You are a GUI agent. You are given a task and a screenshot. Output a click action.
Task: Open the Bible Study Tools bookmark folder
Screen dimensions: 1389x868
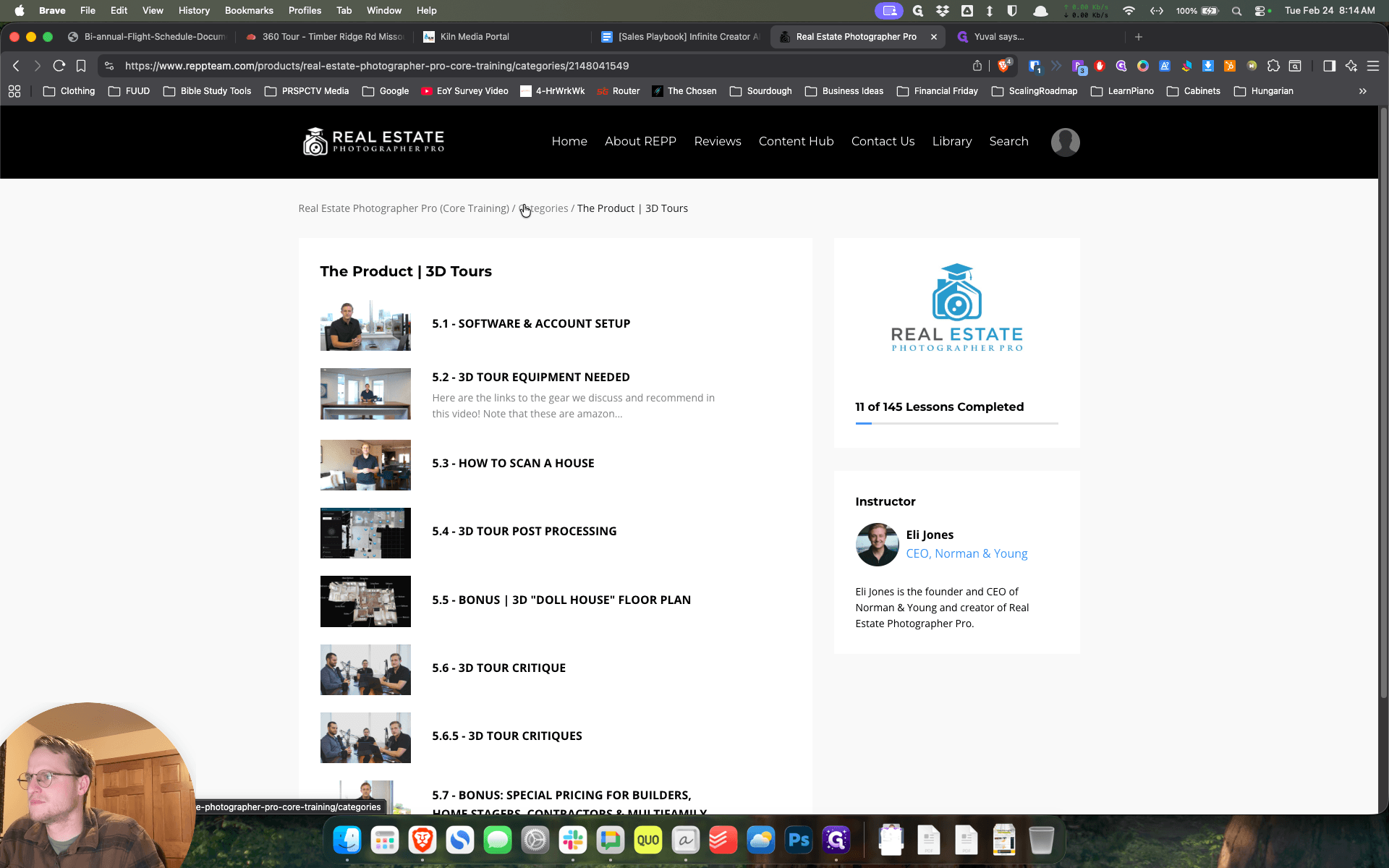click(207, 91)
